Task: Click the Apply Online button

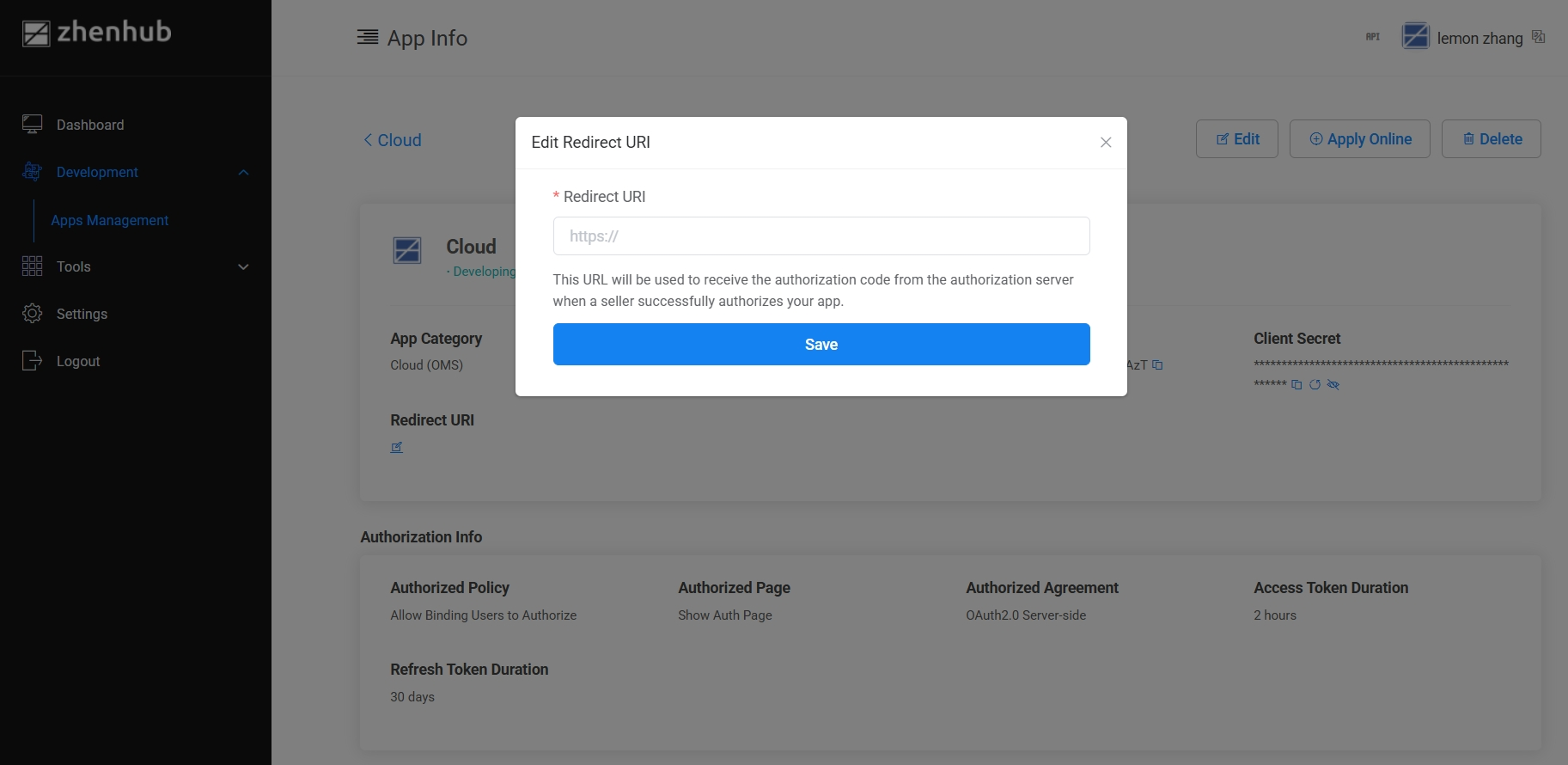Action: point(1359,139)
